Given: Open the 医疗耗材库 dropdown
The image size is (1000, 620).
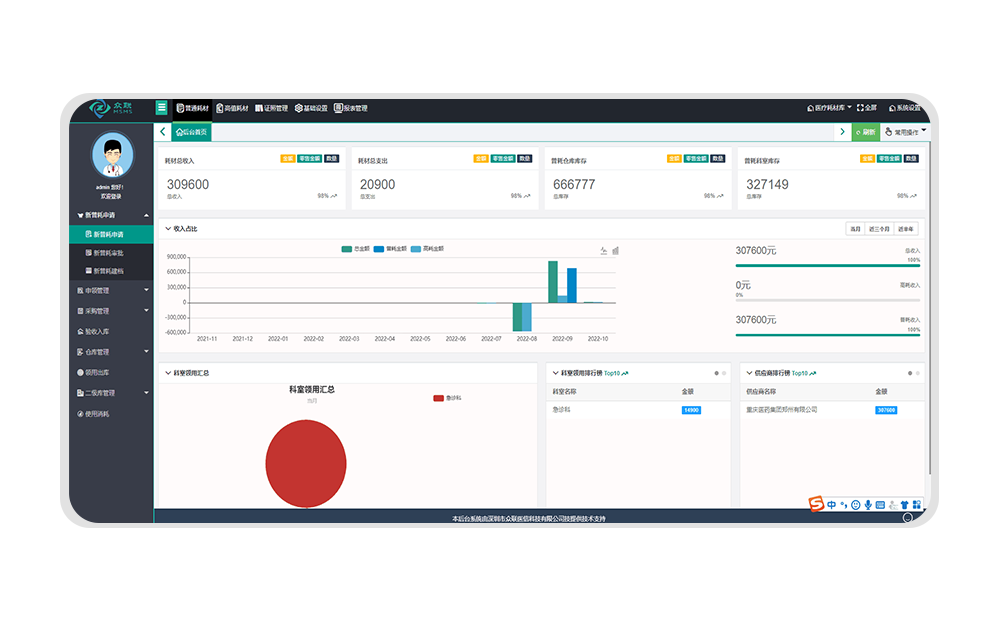Looking at the screenshot, I should tap(829, 108).
